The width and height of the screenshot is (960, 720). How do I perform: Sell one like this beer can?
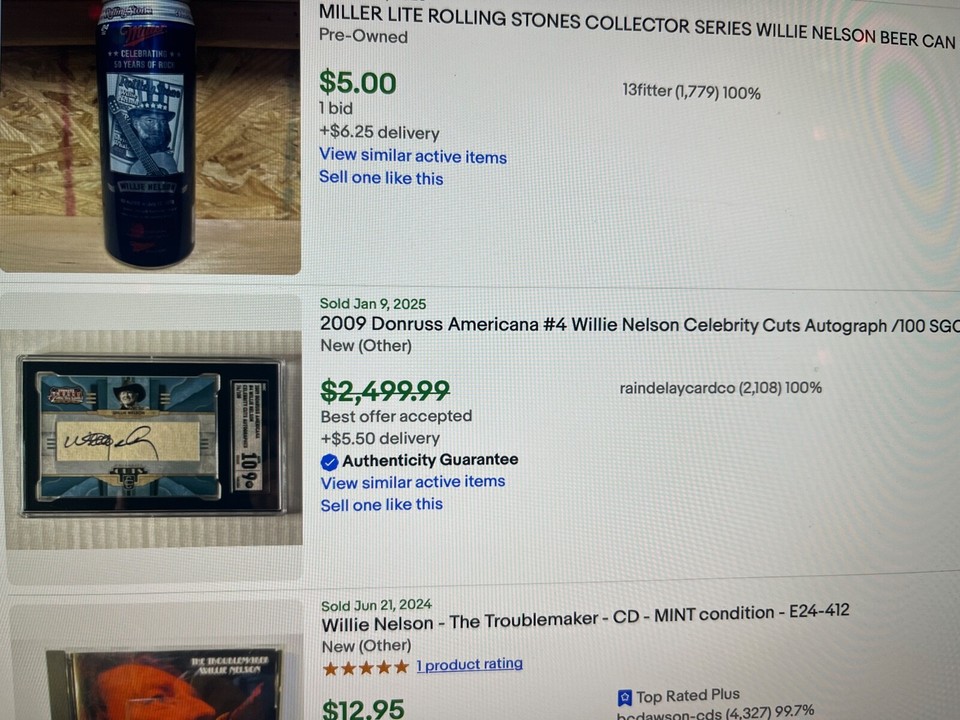tap(381, 178)
